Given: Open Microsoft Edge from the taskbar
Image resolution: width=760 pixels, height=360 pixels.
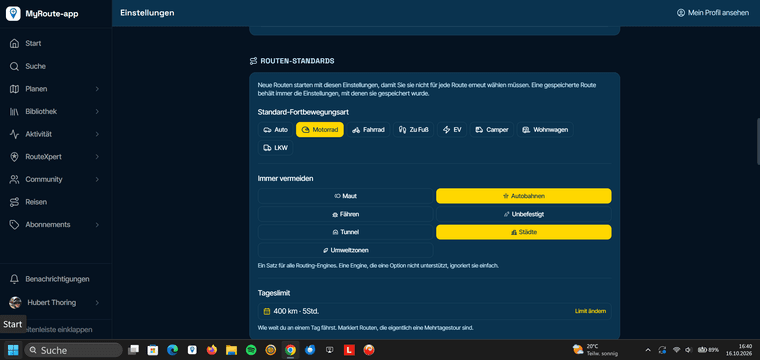Looking at the screenshot, I should point(172,350).
